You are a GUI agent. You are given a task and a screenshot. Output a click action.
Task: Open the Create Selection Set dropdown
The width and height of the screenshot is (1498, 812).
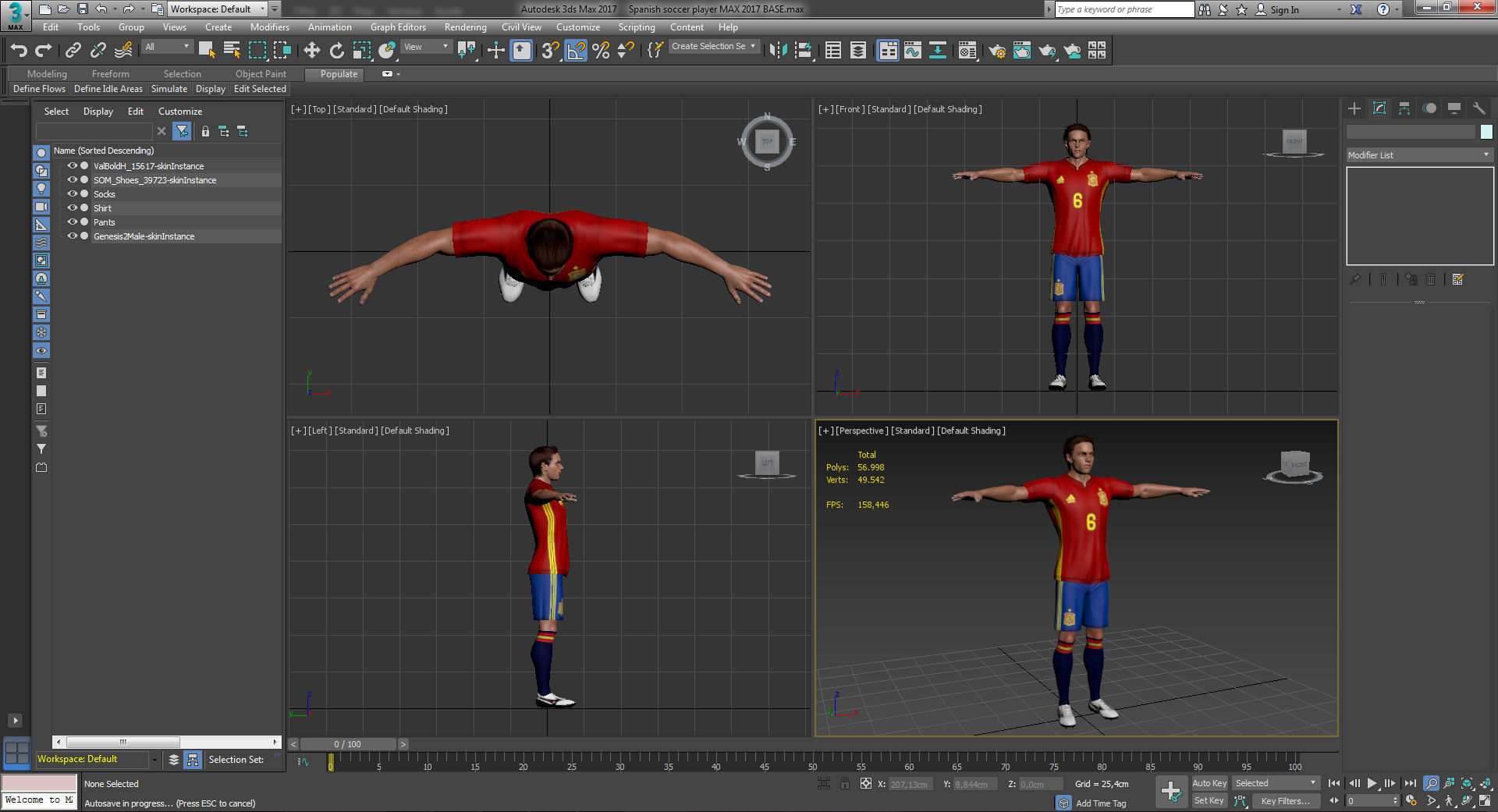[714, 47]
